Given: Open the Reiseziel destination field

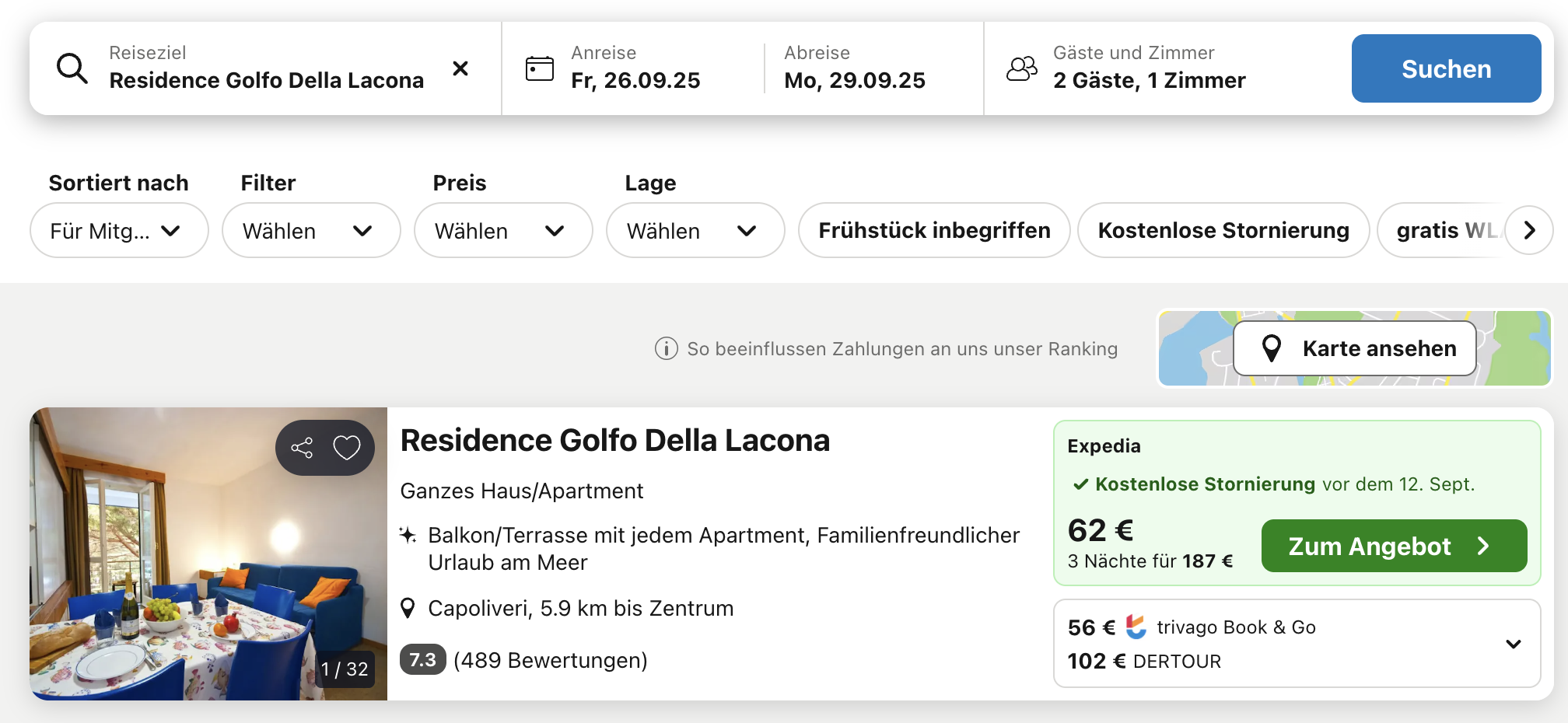Looking at the screenshot, I should [267, 68].
